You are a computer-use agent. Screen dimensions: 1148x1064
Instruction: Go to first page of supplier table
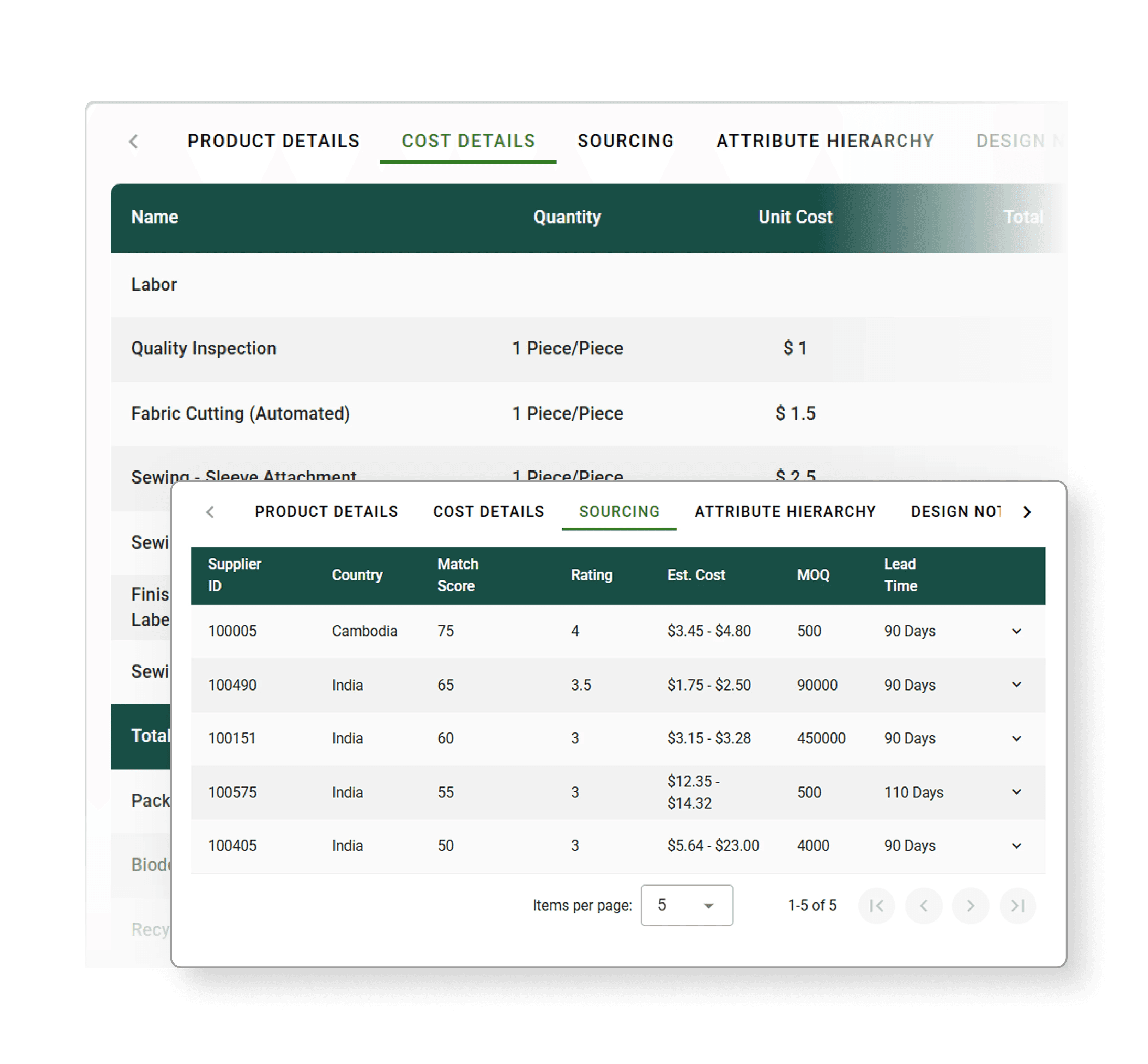click(876, 906)
